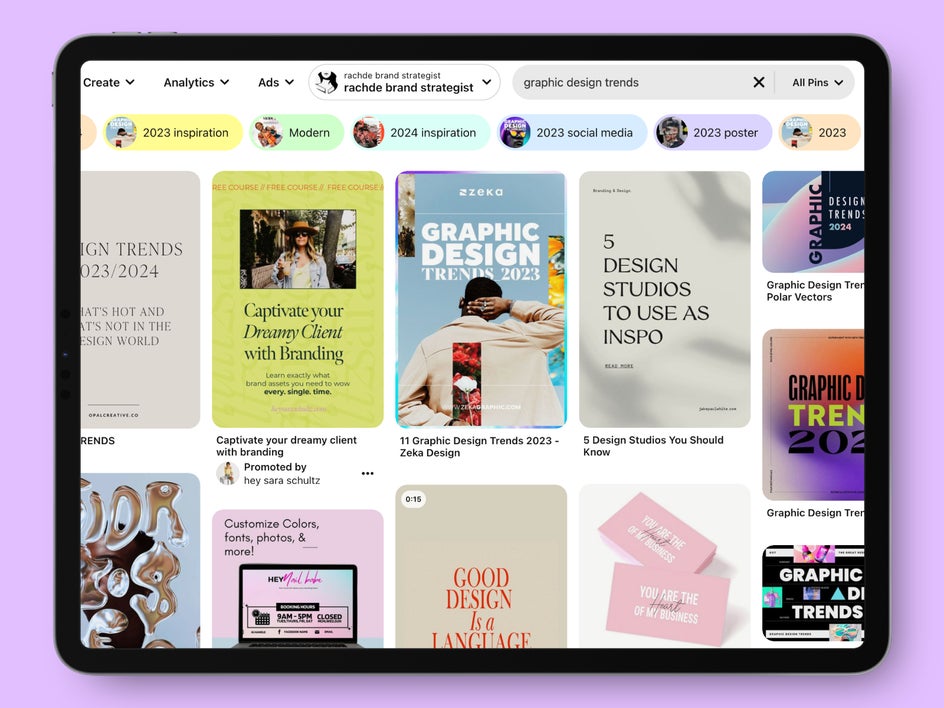Select the 2023 social media filter chip
Image resolution: width=944 pixels, height=708 pixels.
click(x=572, y=132)
